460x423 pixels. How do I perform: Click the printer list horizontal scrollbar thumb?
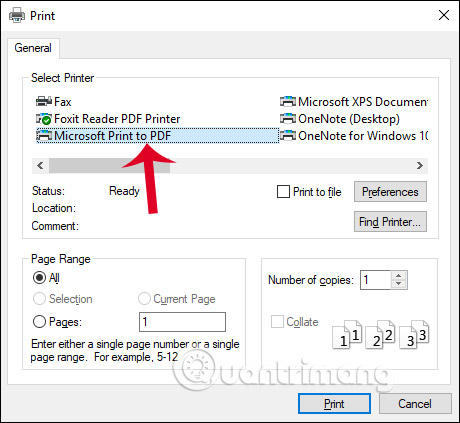click(110, 166)
